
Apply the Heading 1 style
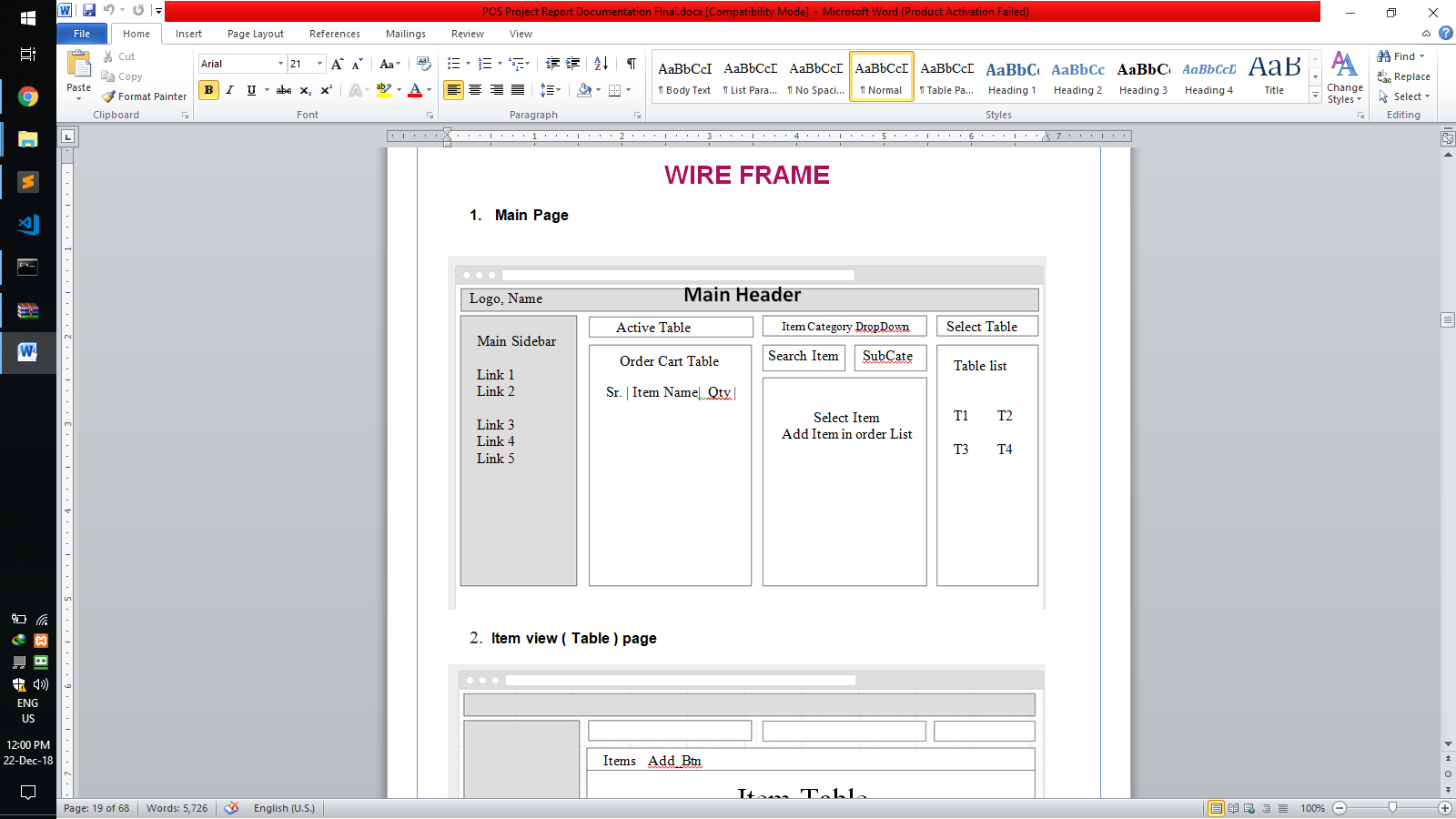tap(1012, 76)
